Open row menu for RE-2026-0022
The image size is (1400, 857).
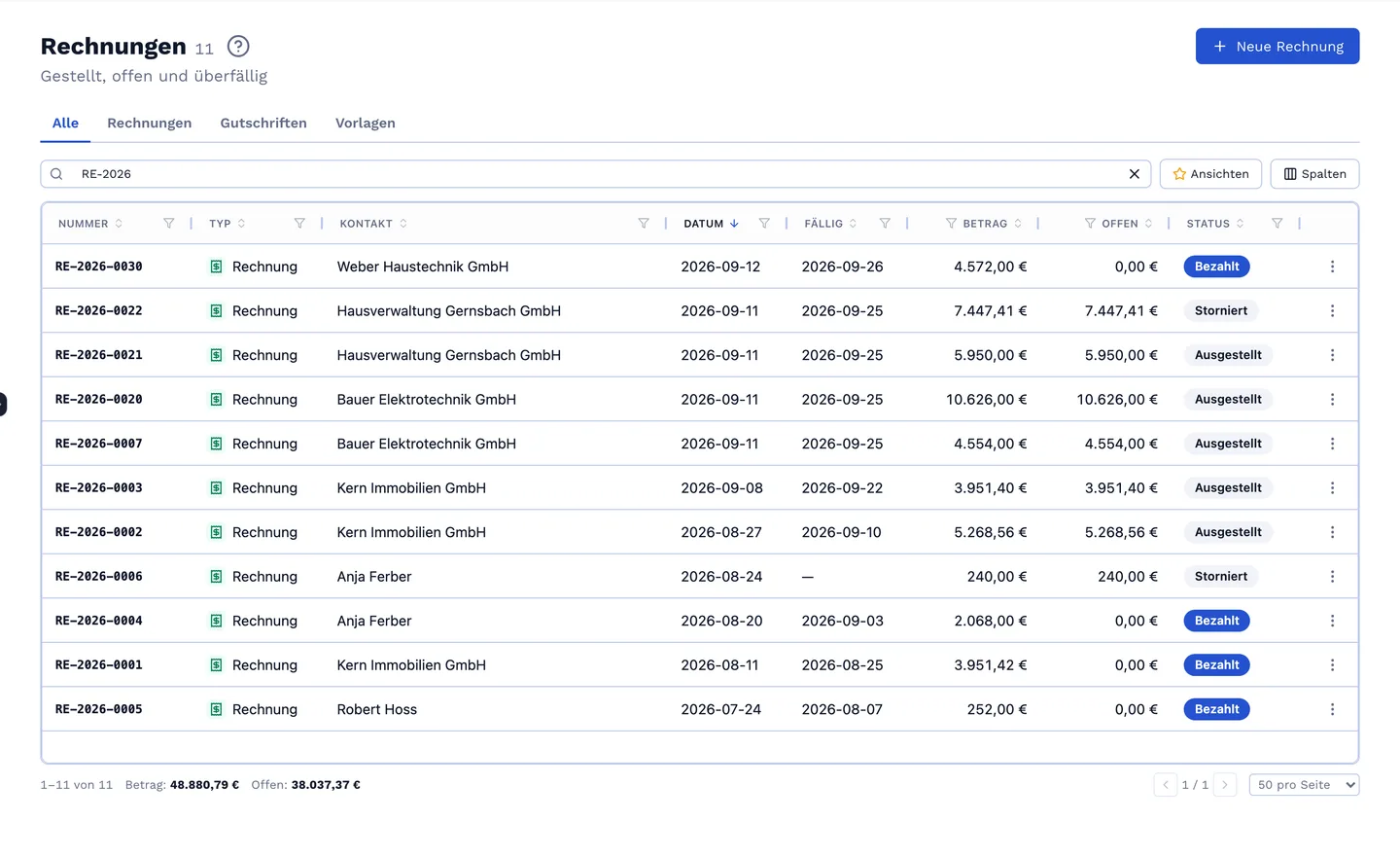pos(1332,311)
